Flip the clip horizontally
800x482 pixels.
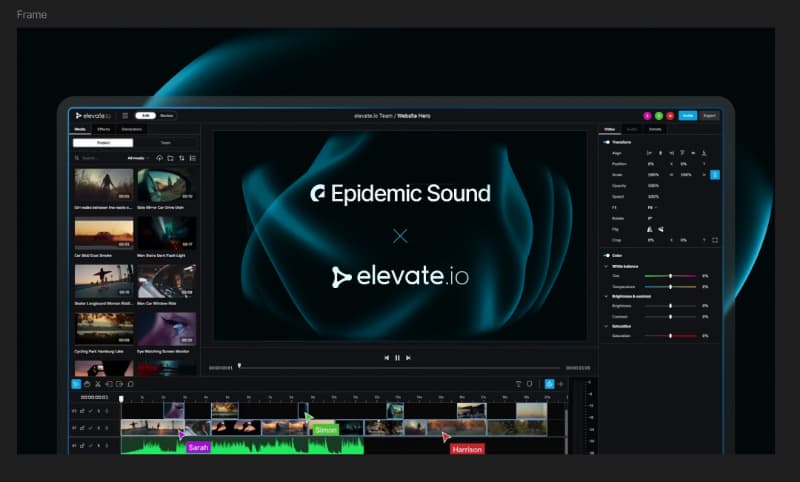tap(649, 230)
